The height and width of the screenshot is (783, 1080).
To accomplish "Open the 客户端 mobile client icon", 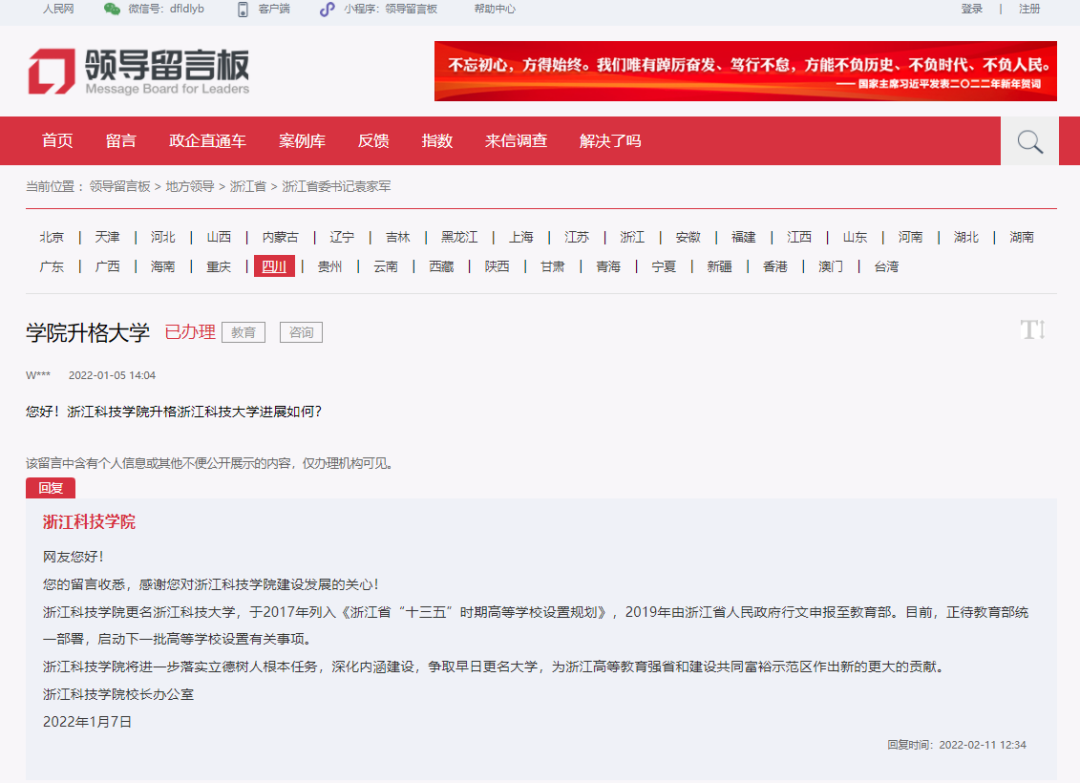I will coord(241,11).
